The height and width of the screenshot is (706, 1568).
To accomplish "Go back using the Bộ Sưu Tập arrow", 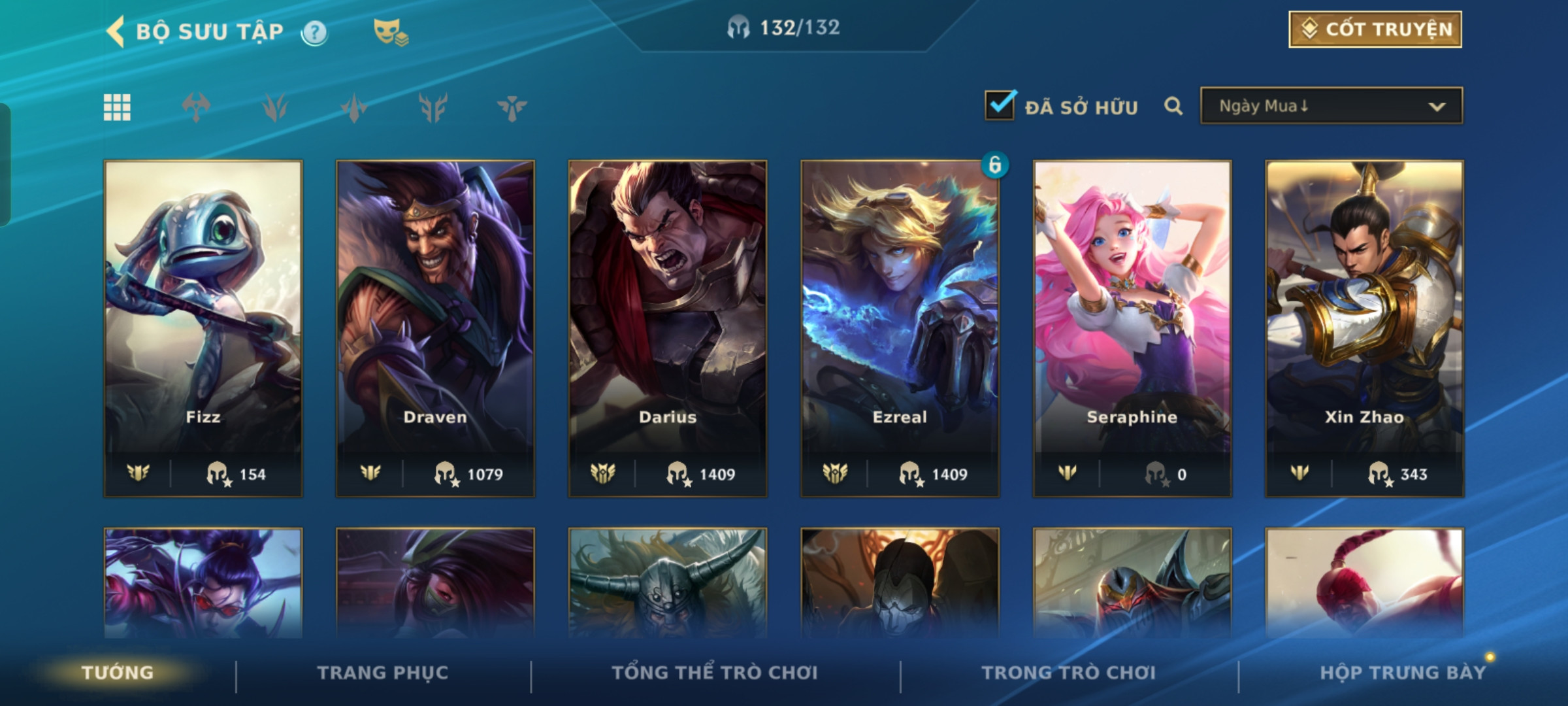I will (116, 31).
